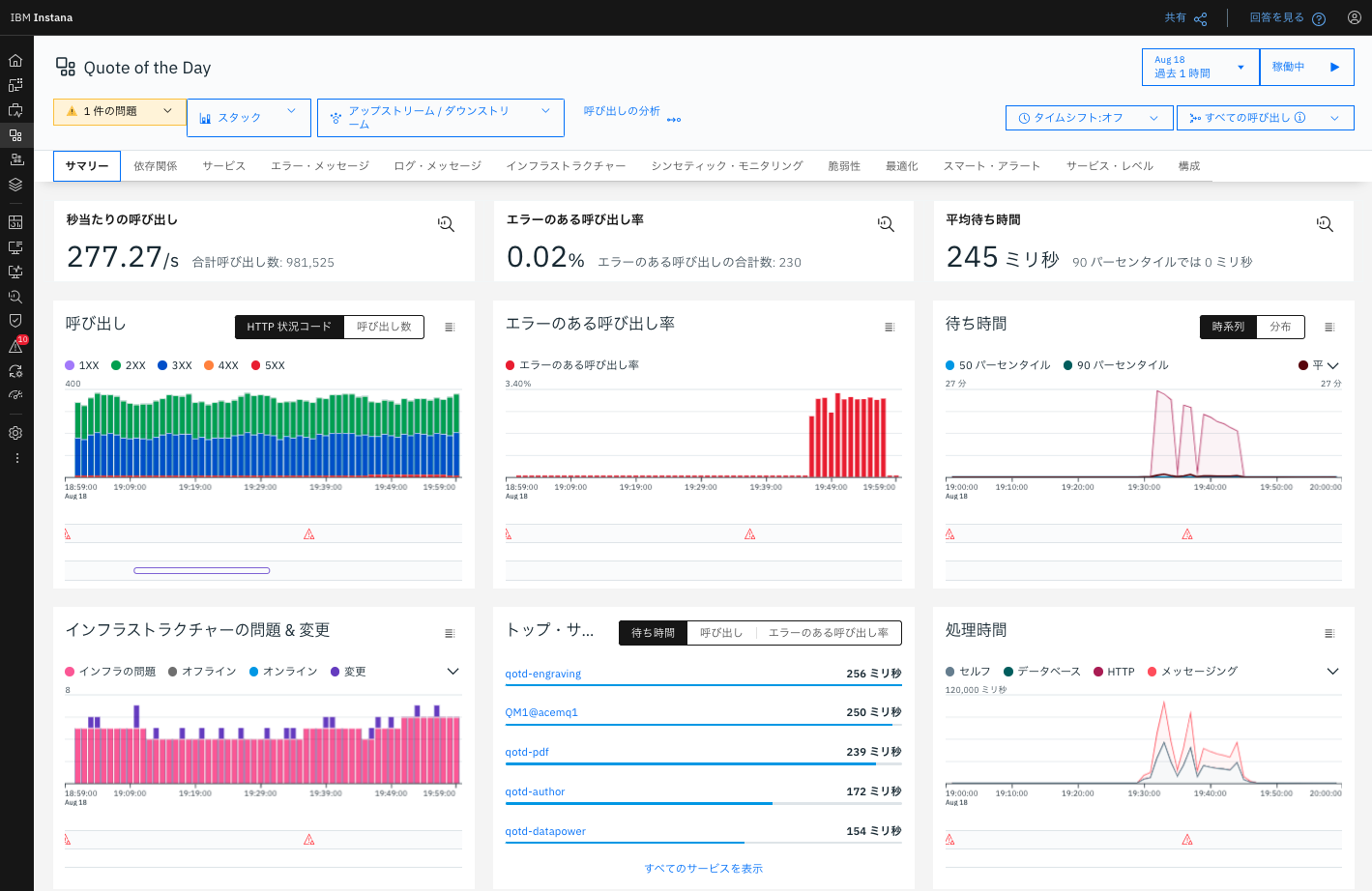Open the settings gear in the sidebar
Viewport: 1372px width, 891px height.
tap(15, 433)
